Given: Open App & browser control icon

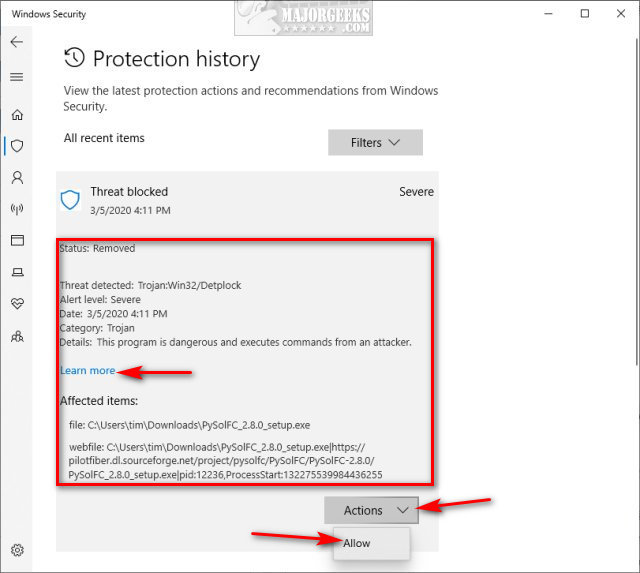Looking at the screenshot, I should point(17,240).
